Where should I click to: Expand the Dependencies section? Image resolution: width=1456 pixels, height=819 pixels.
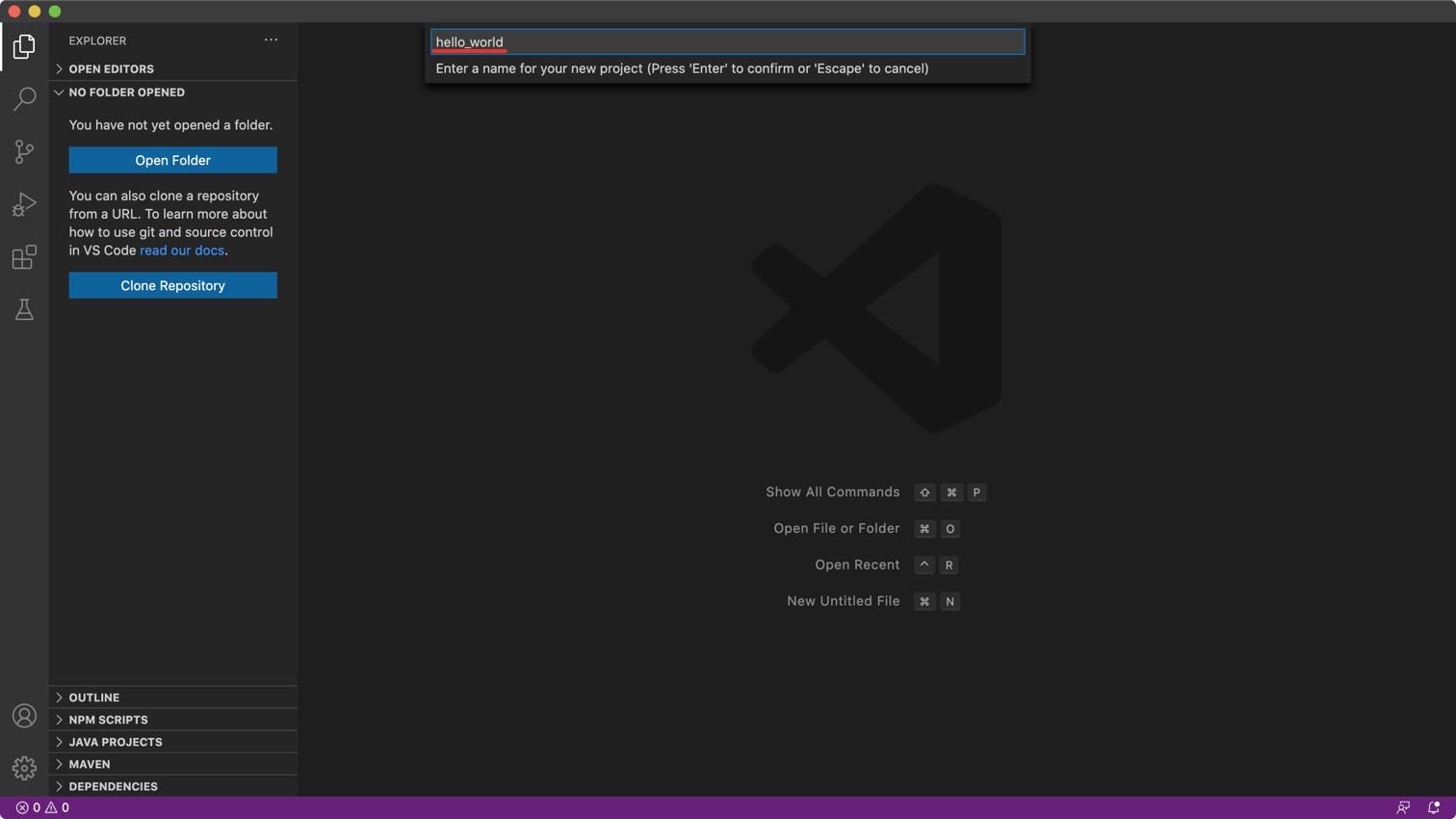[173, 786]
